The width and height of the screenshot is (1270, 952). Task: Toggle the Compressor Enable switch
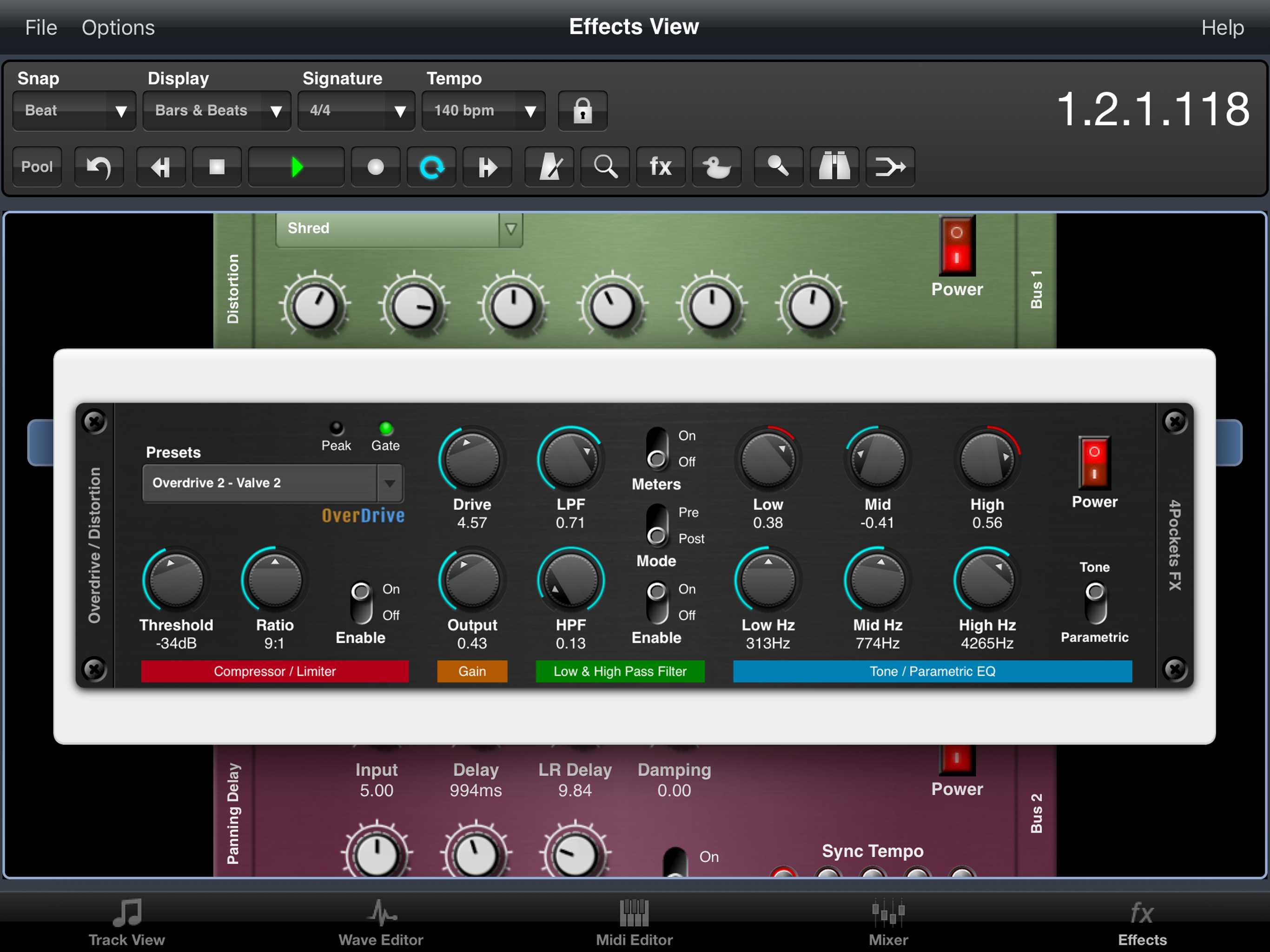(x=361, y=602)
